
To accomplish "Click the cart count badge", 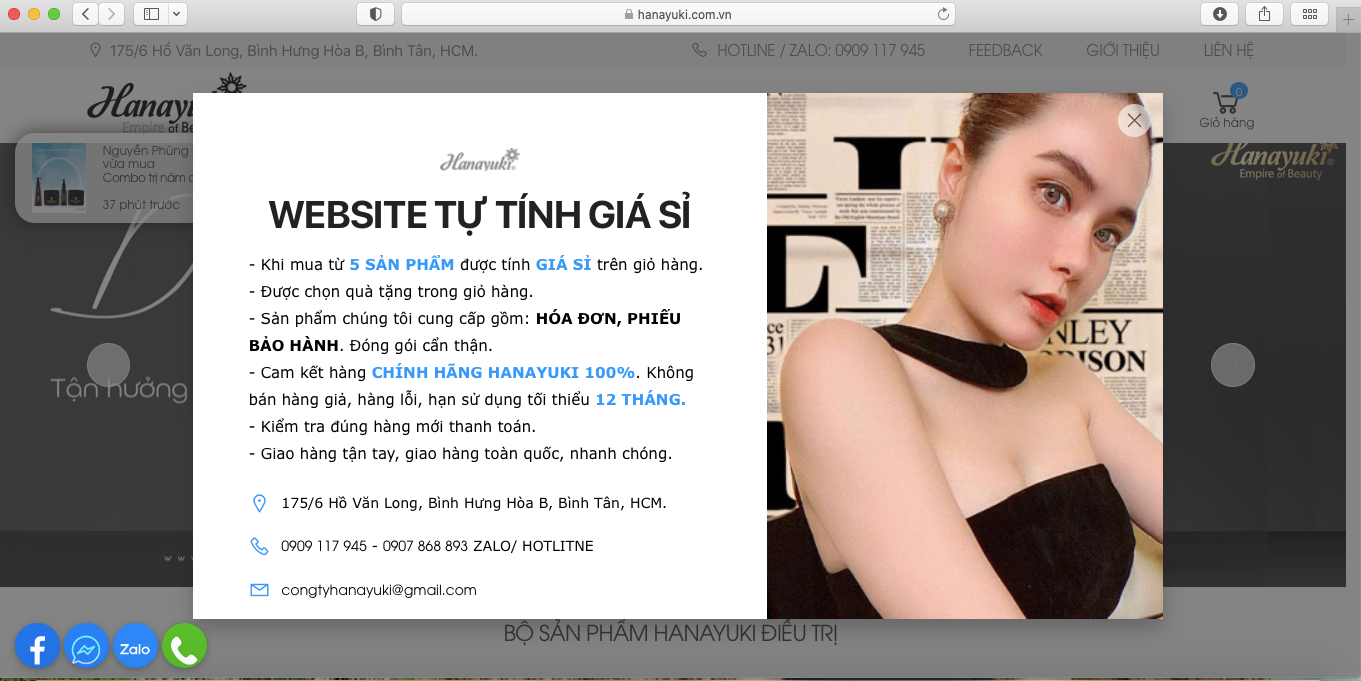I will pyautogui.click(x=1239, y=91).
